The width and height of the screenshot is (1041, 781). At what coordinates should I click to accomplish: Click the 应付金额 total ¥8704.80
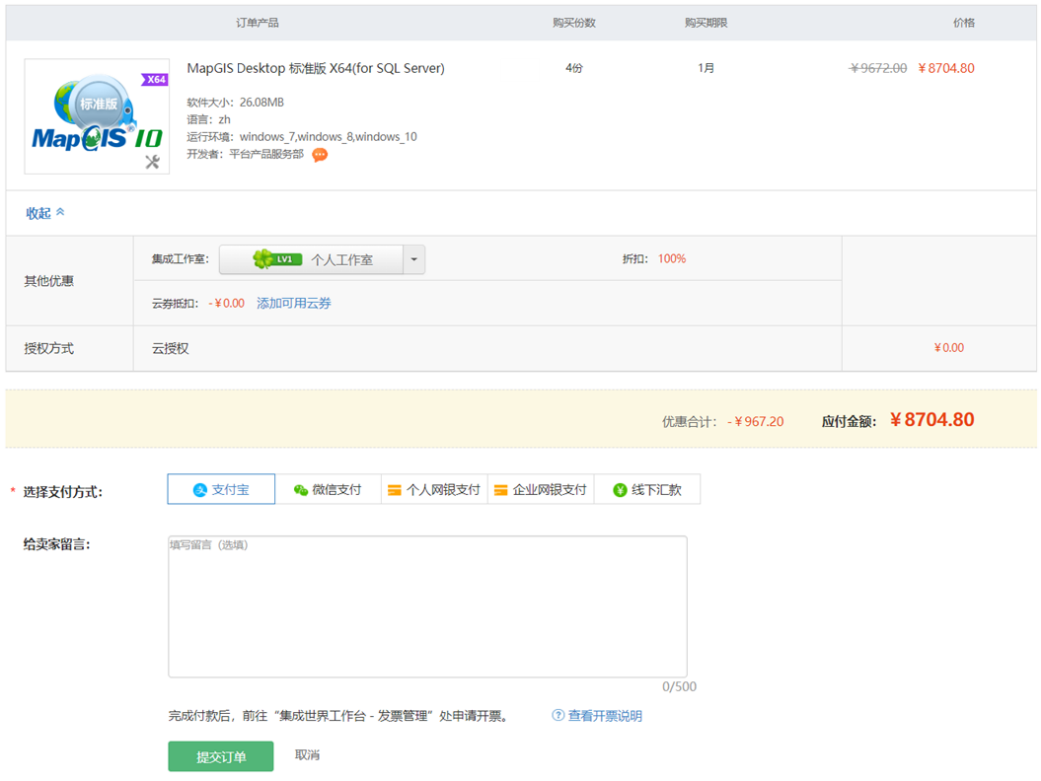pyautogui.click(x=932, y=420)
